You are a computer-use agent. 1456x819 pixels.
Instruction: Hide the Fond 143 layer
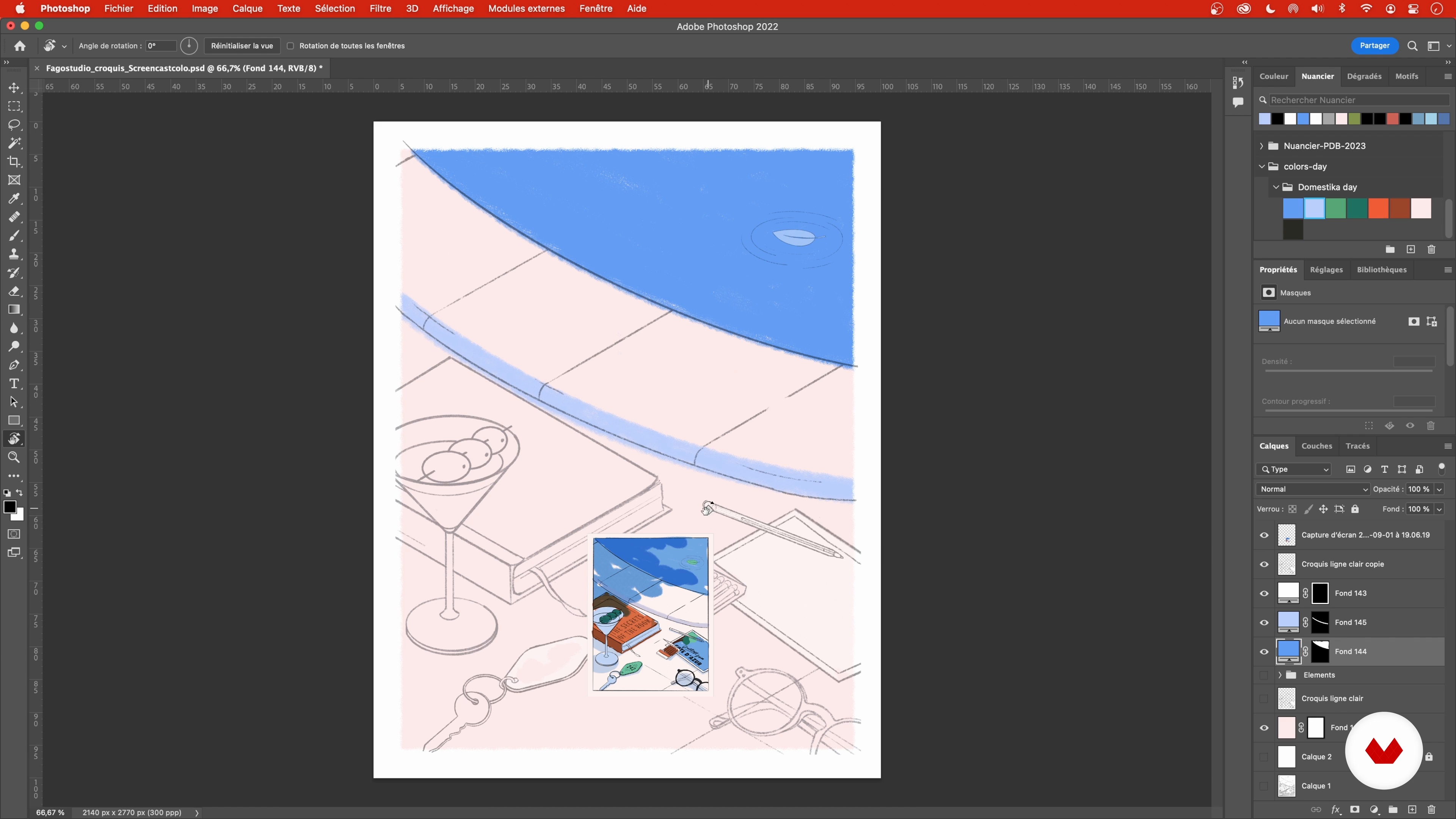tap(1264, 593)
